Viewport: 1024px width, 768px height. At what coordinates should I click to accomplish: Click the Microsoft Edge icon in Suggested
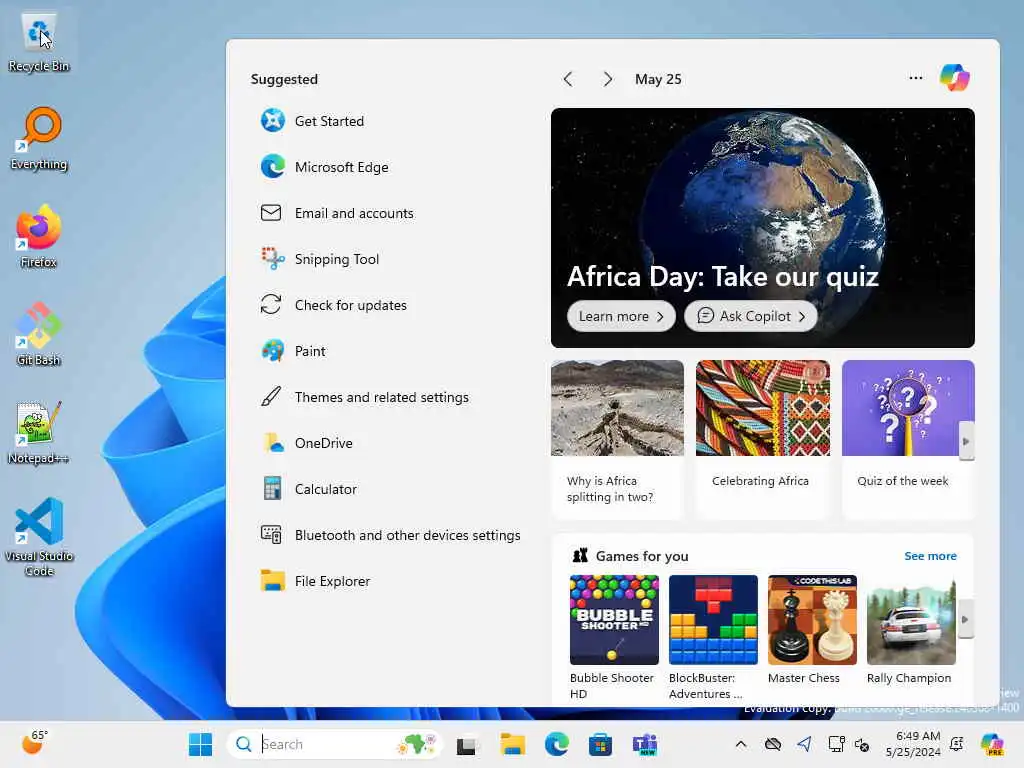[x=272, y=167]
